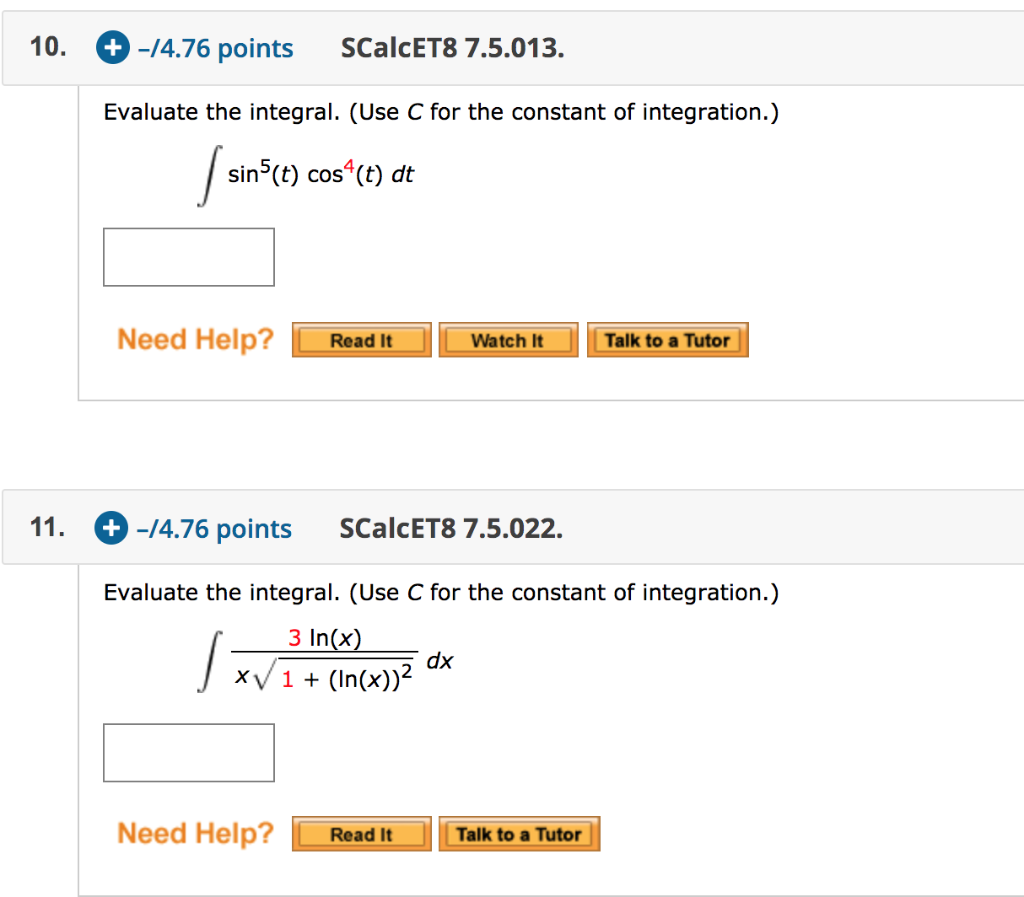Click Talk to a Tutor for question 10
This screenshot has height=897, width=1024.
(667, 339)
